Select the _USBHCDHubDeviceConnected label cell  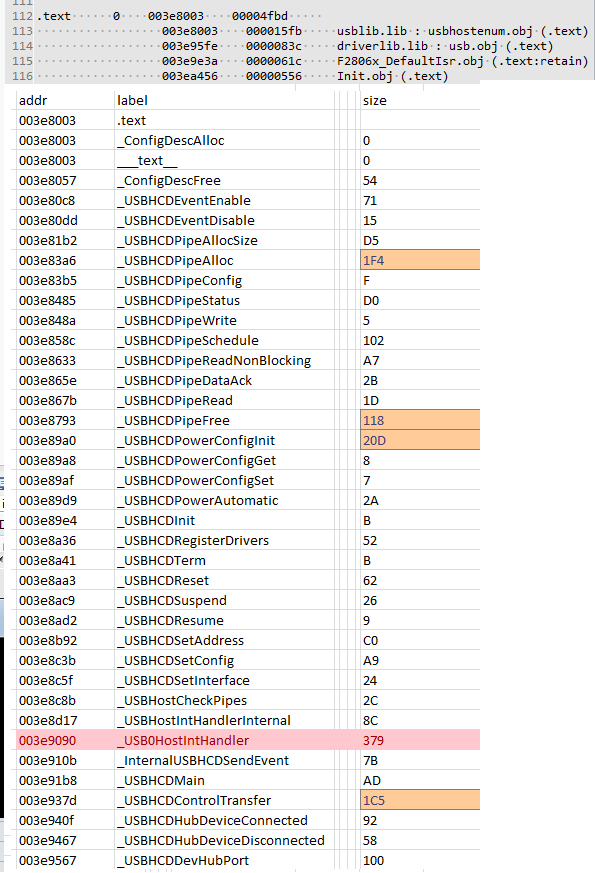point(224,821)
